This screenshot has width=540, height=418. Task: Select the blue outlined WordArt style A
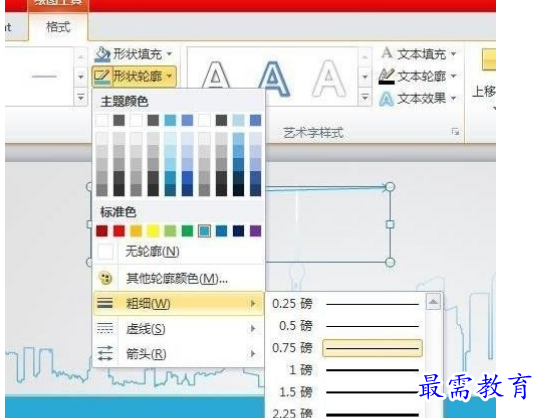[x=273, y=79]
